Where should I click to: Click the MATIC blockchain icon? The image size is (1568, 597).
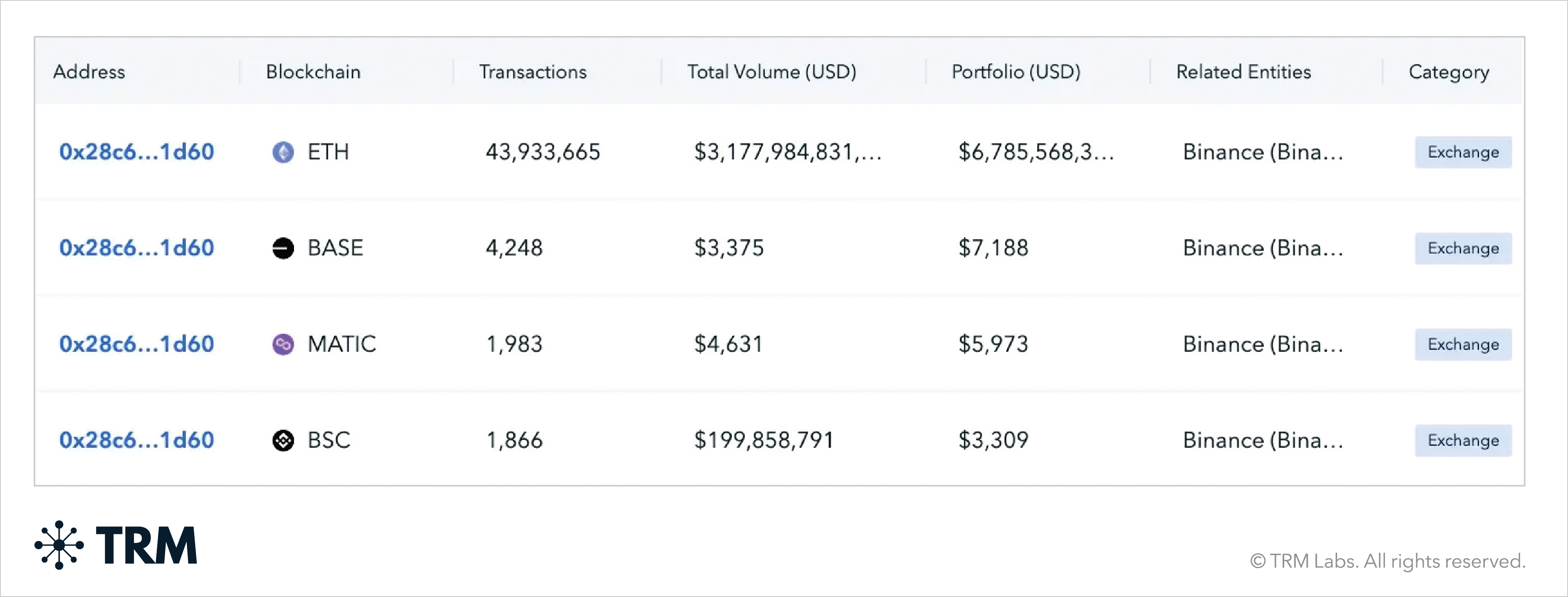(283, 344)
